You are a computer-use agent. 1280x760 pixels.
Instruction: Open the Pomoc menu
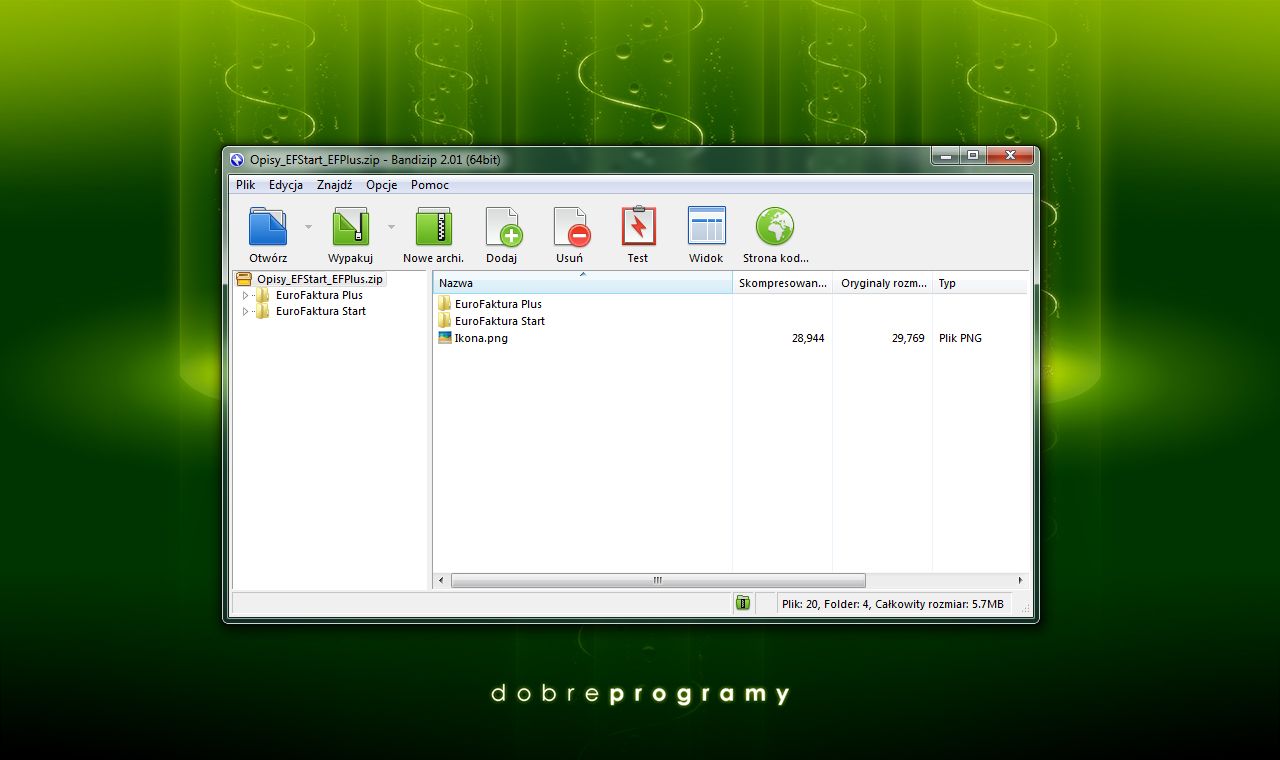coord(430,185)
